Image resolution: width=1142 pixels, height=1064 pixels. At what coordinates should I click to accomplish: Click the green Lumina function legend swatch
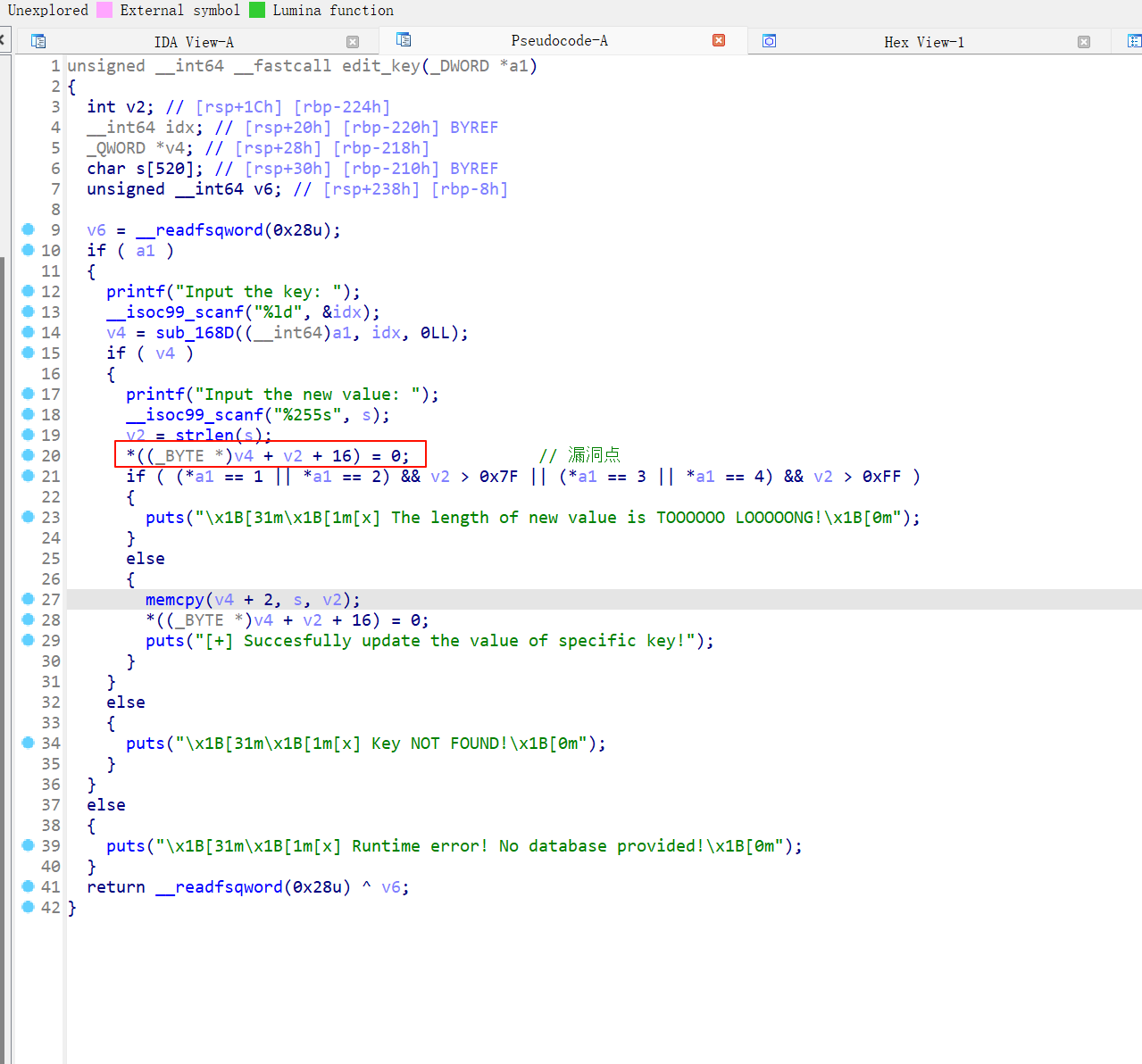pyautogui.click(x=257, y=10)
